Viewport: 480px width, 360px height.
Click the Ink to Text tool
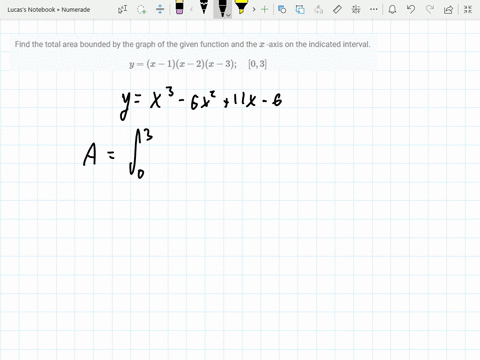(319, 9)
